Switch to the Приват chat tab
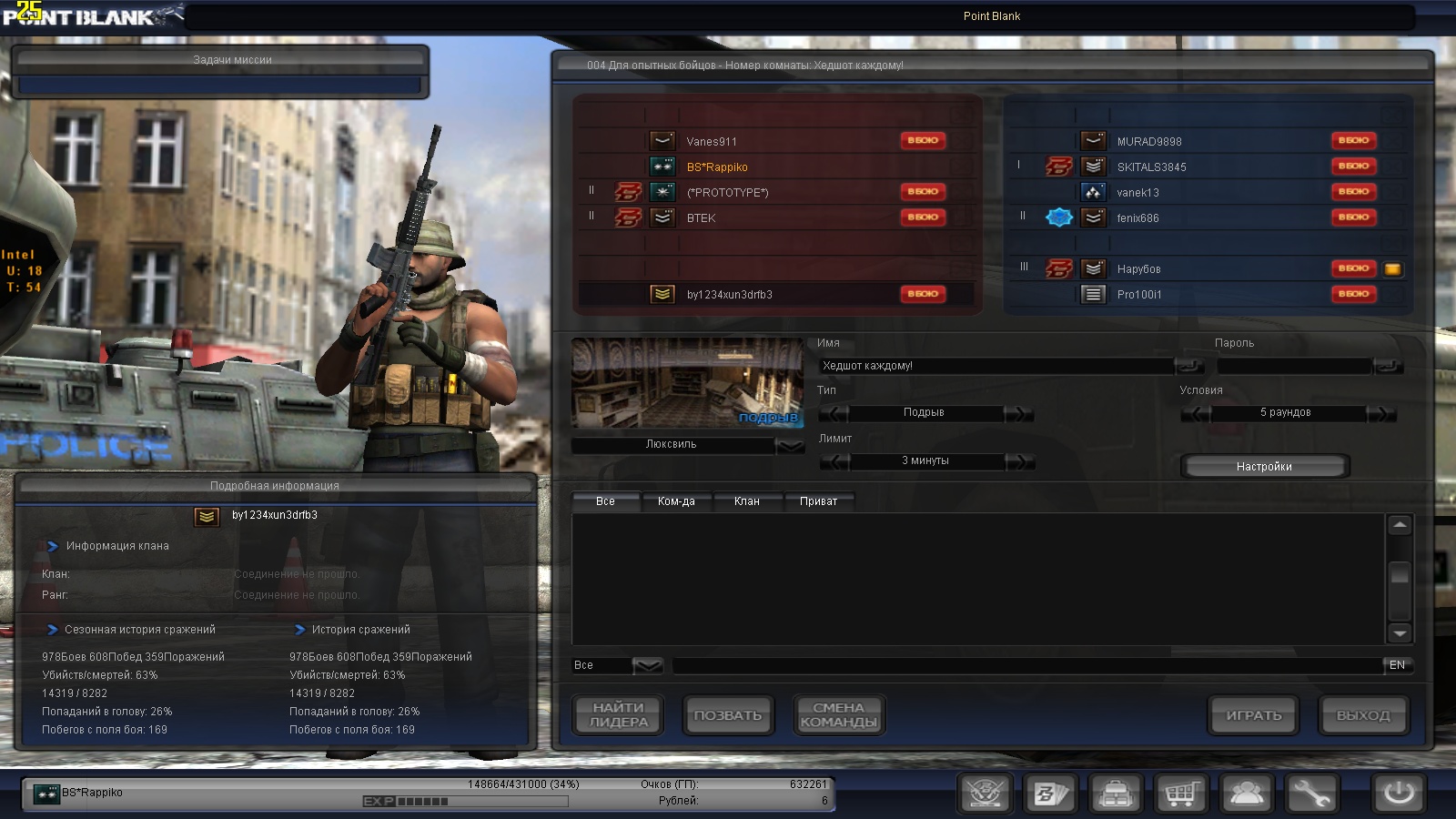Viewport: 1456px width, 819px height. (818, 501)
